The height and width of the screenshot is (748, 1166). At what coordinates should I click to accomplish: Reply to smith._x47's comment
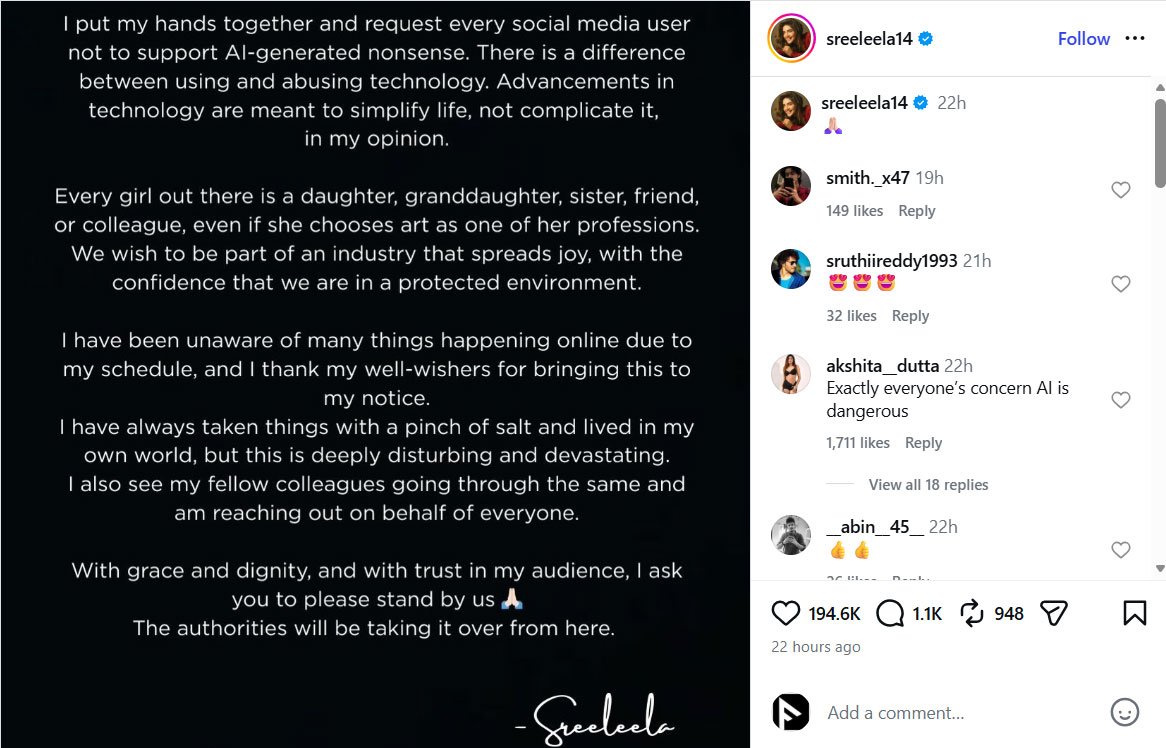tap(916, 211)
